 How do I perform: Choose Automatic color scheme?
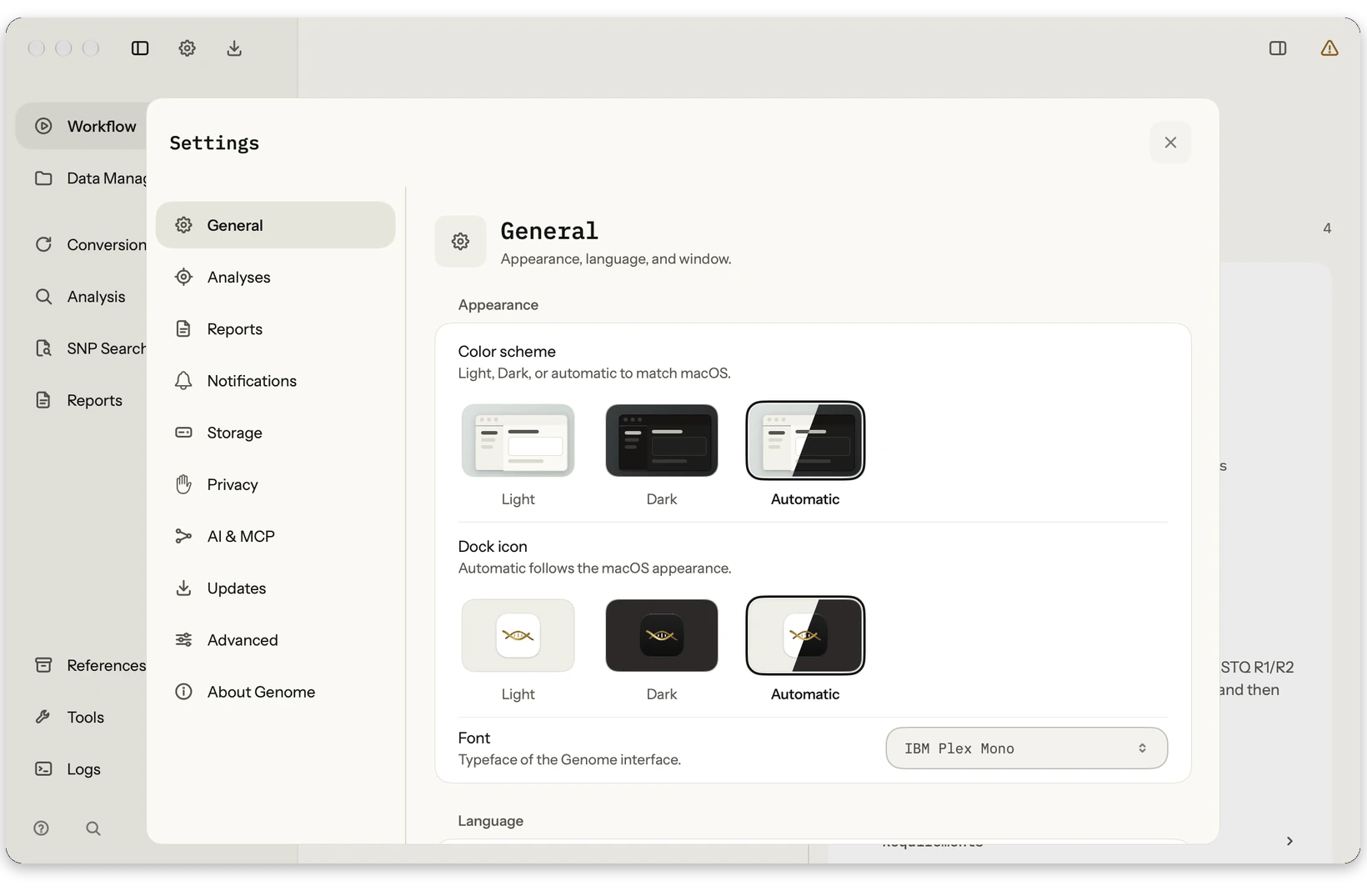pos(805,440)
